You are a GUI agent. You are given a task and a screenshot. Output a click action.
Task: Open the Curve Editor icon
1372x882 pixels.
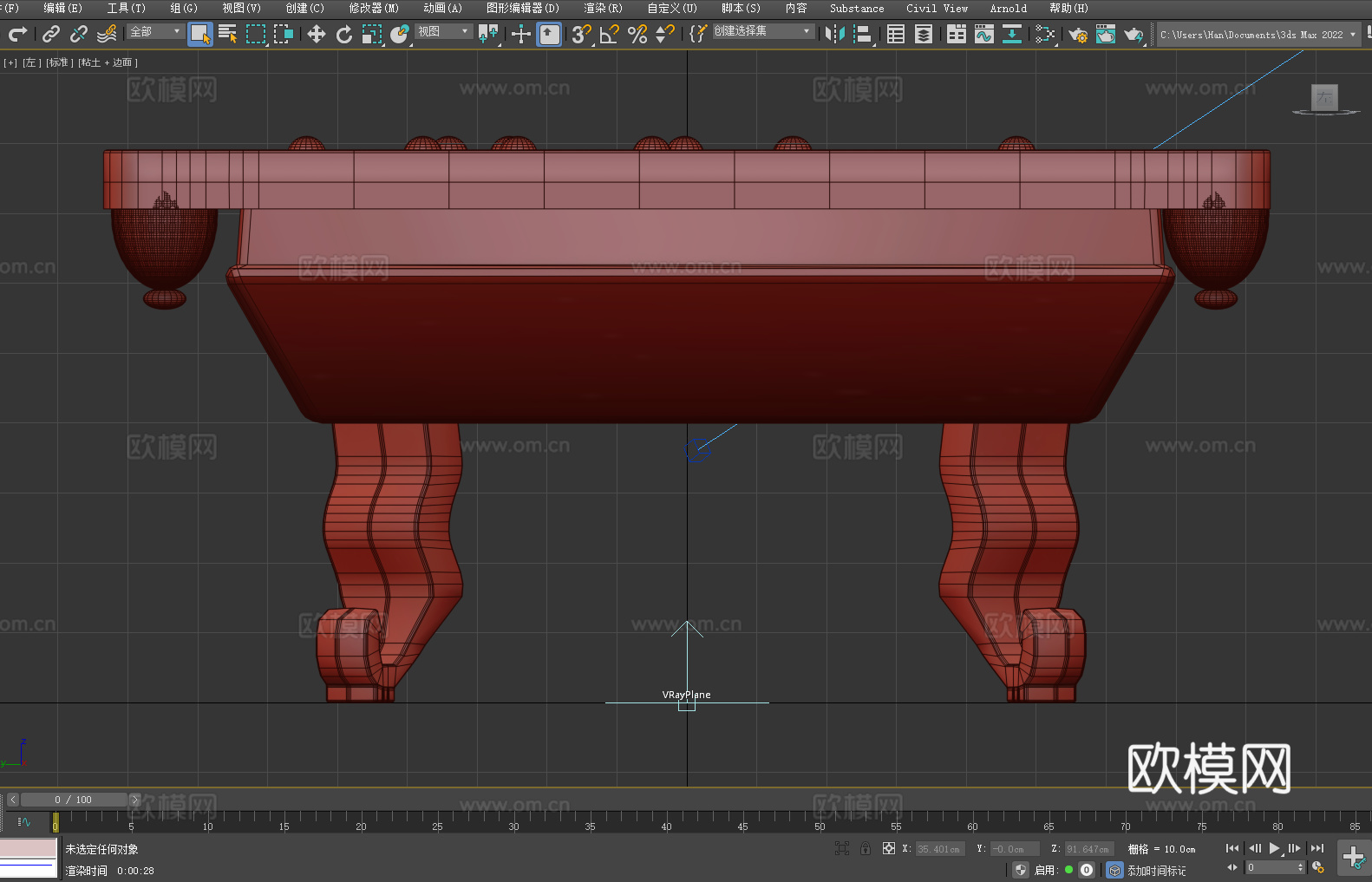pos(983,34)
